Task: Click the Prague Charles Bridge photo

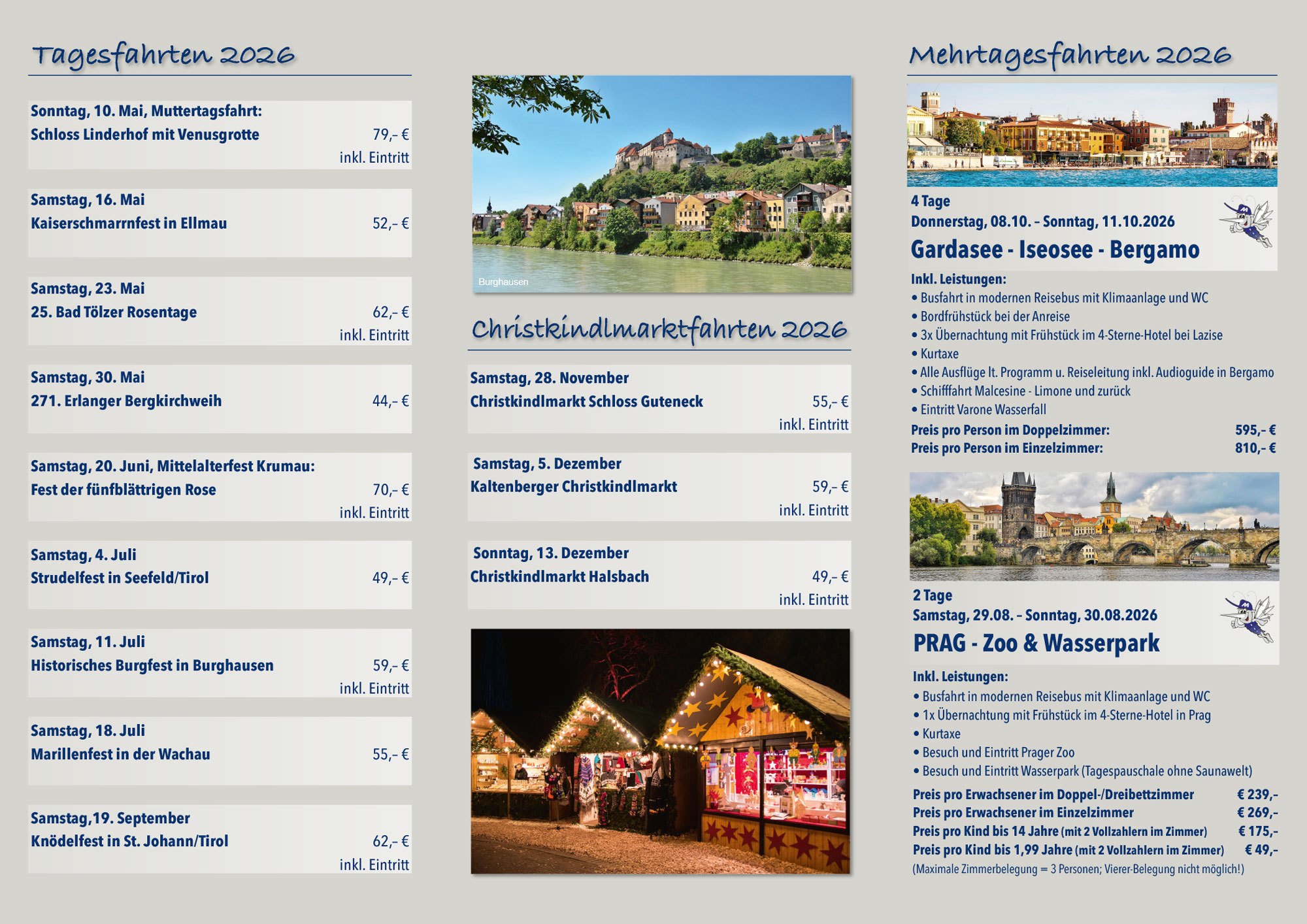Action: [1094, 527]
